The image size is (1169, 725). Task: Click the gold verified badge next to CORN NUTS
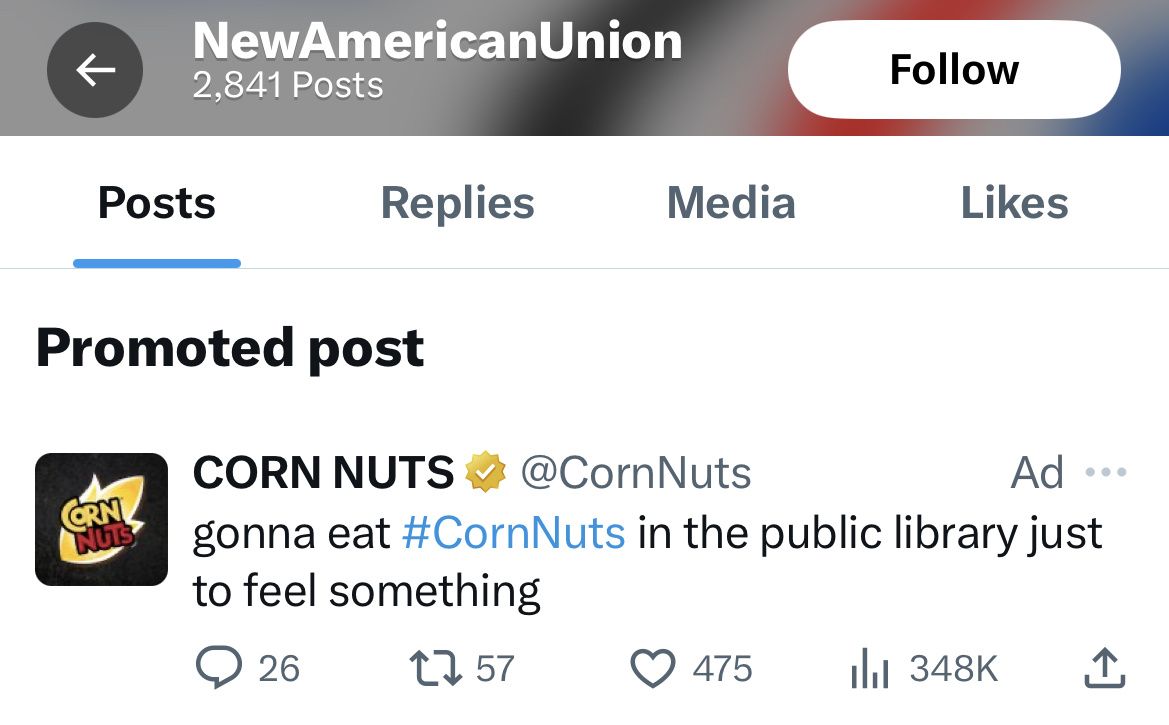(x=484, y=472)
